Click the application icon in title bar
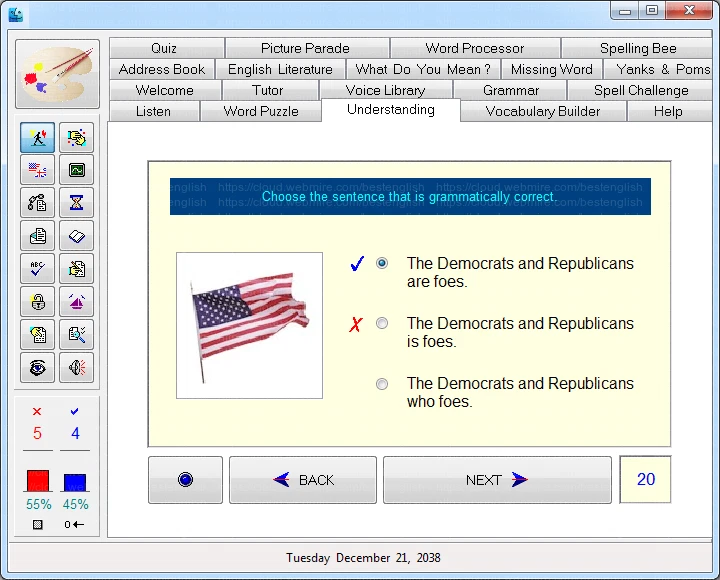720x580 pixels. coord(16,15)
